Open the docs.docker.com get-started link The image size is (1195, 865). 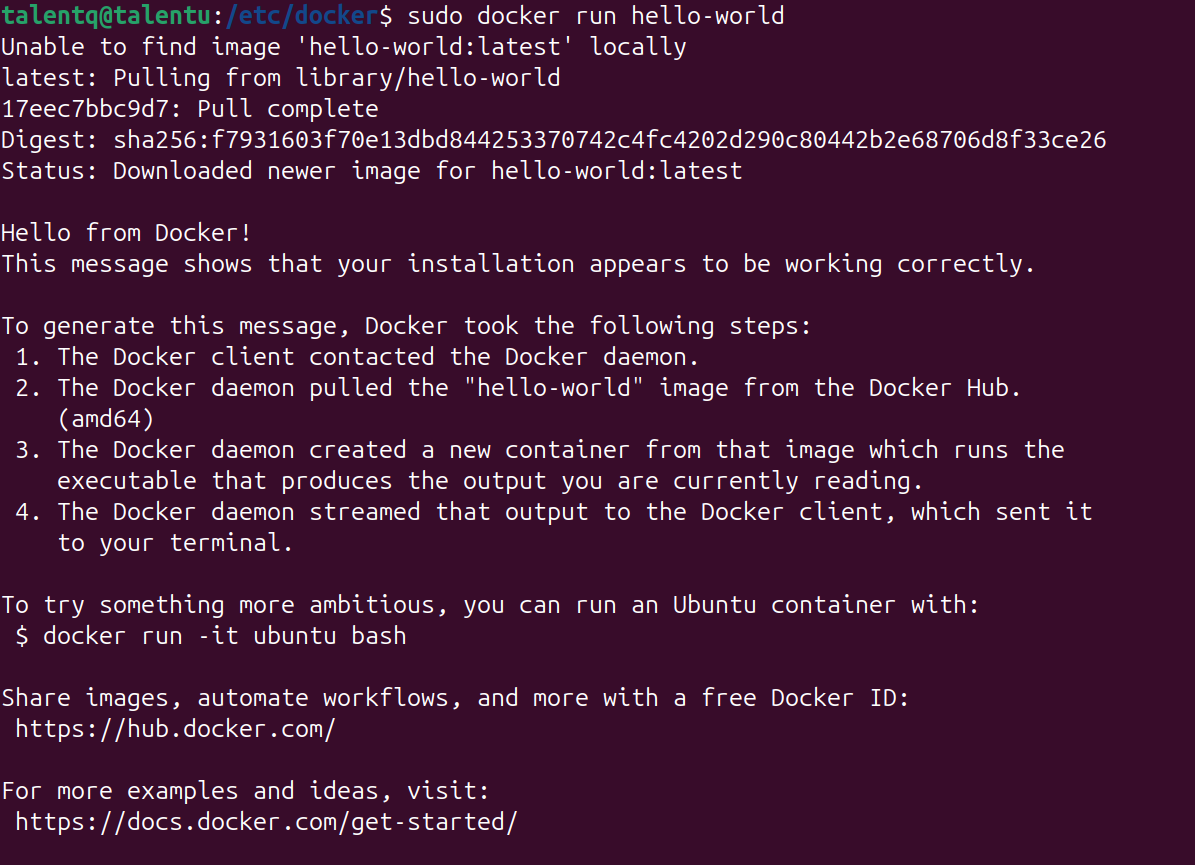pyautogui.click(x=266, y=822)
